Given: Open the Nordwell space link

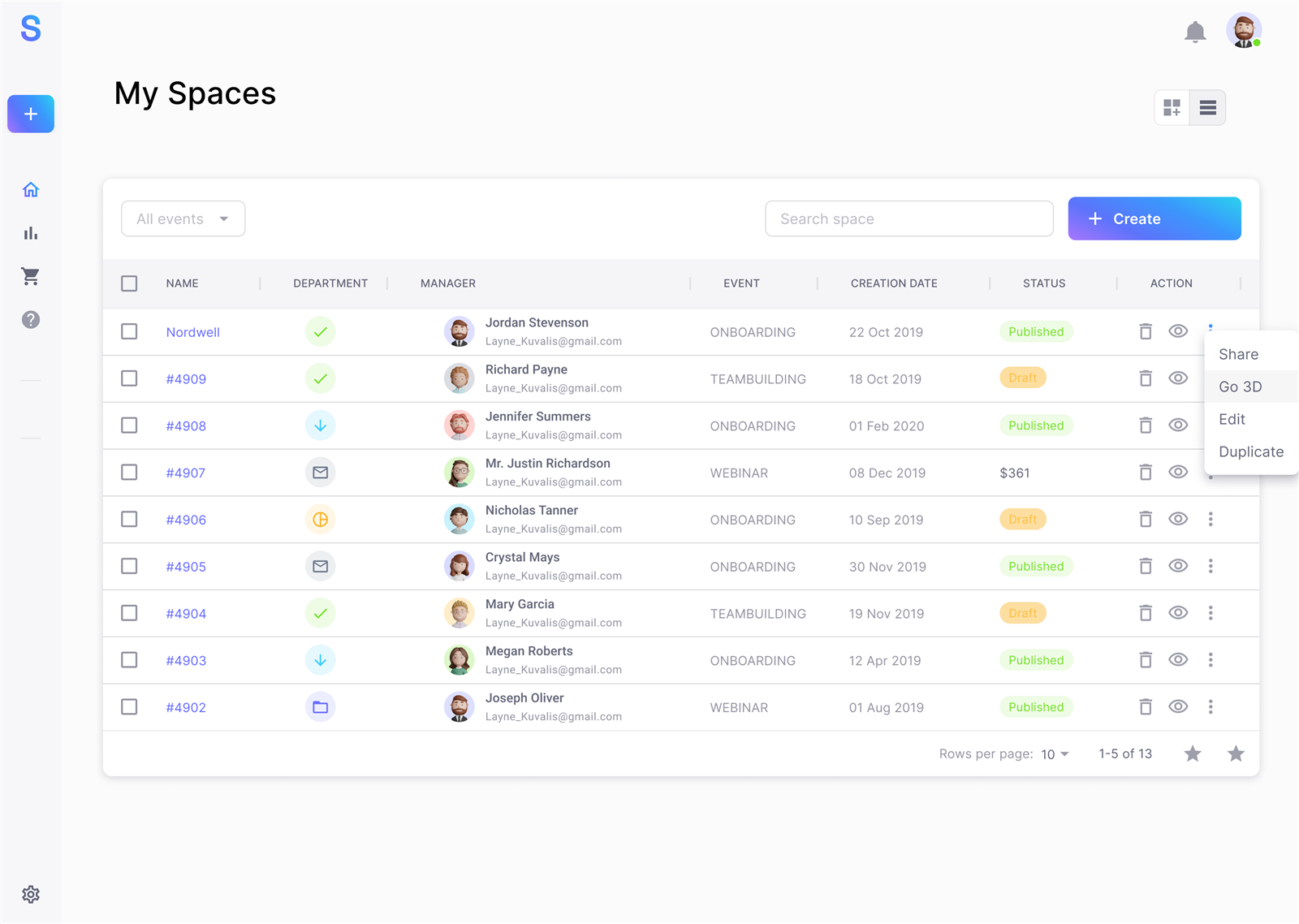Looking at the screenshot, I should coord(193,332).
